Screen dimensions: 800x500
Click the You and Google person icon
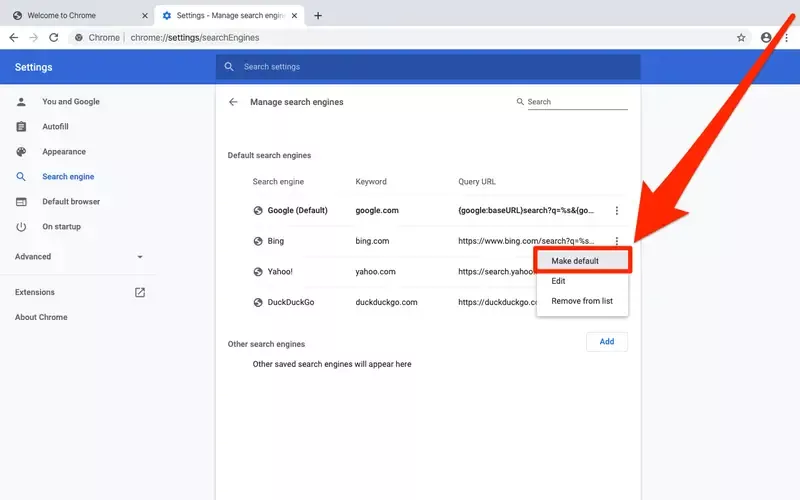pos(21,102)
